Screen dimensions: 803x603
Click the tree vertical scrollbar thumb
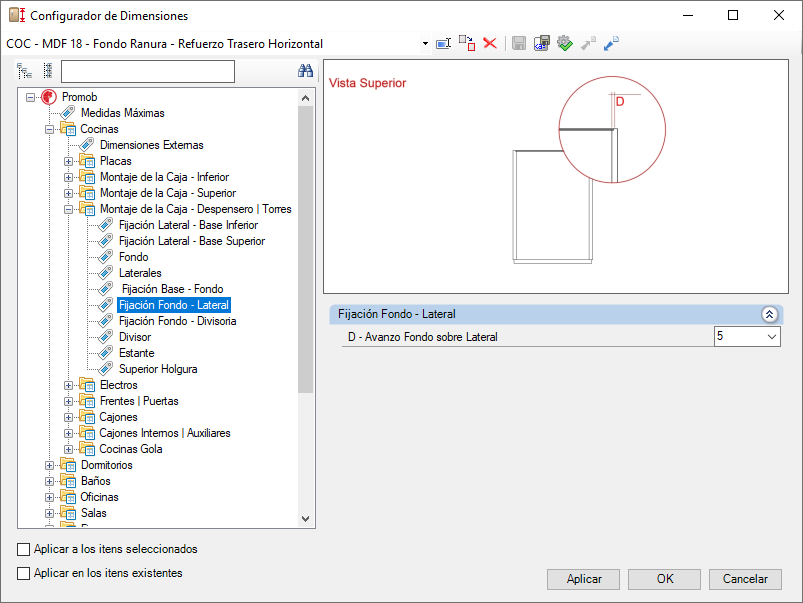click(x=306, y=249)
